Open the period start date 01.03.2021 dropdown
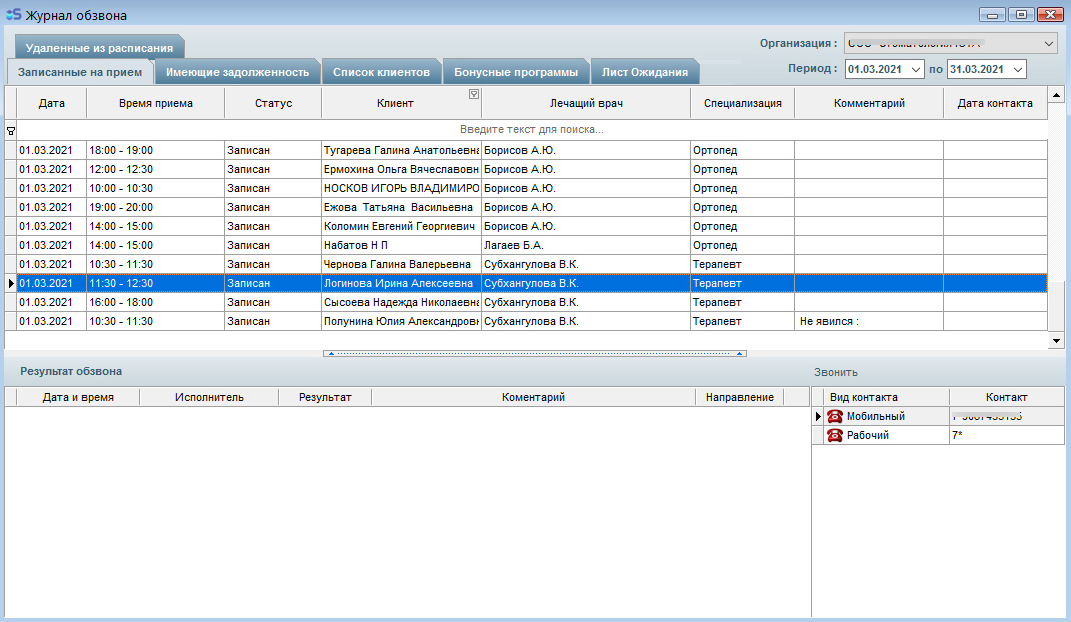 click(916, 69)
